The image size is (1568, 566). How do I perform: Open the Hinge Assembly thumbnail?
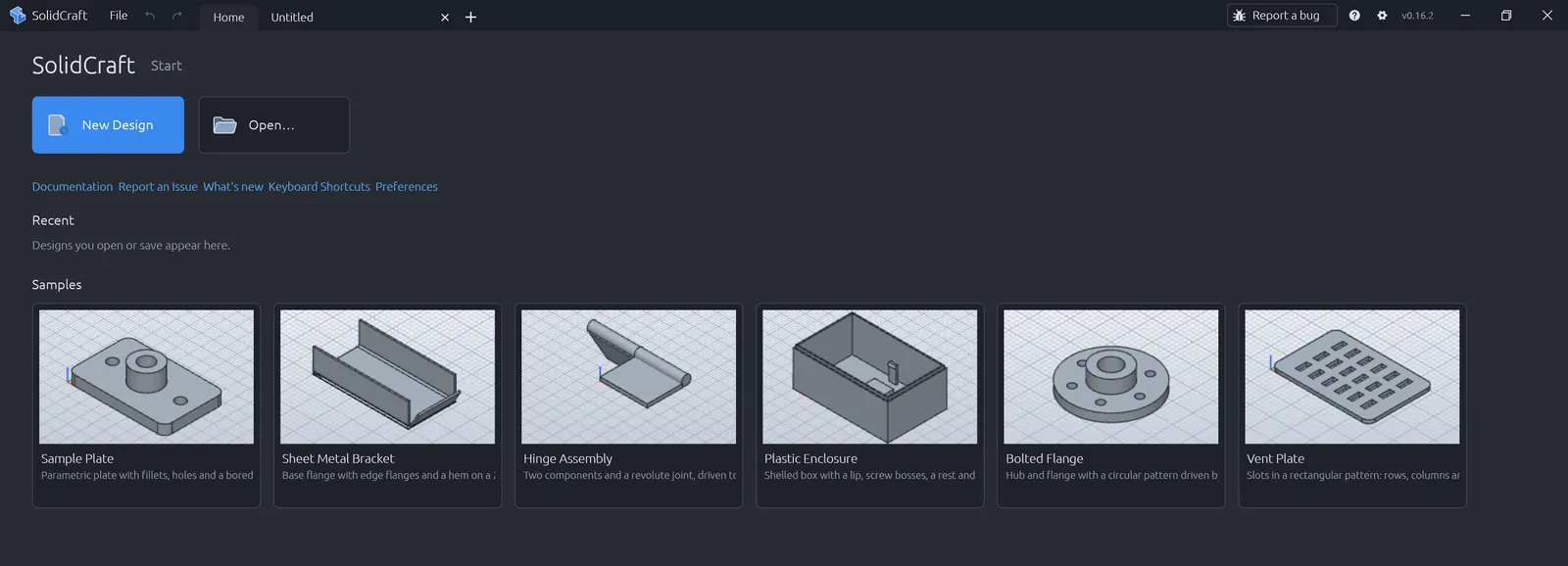[x=628, y=377]
